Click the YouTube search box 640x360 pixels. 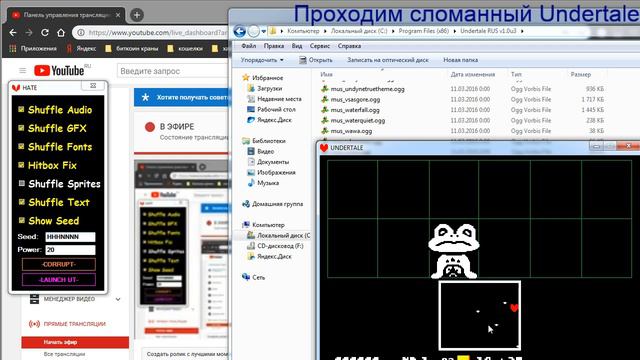(x=172, y=71)
